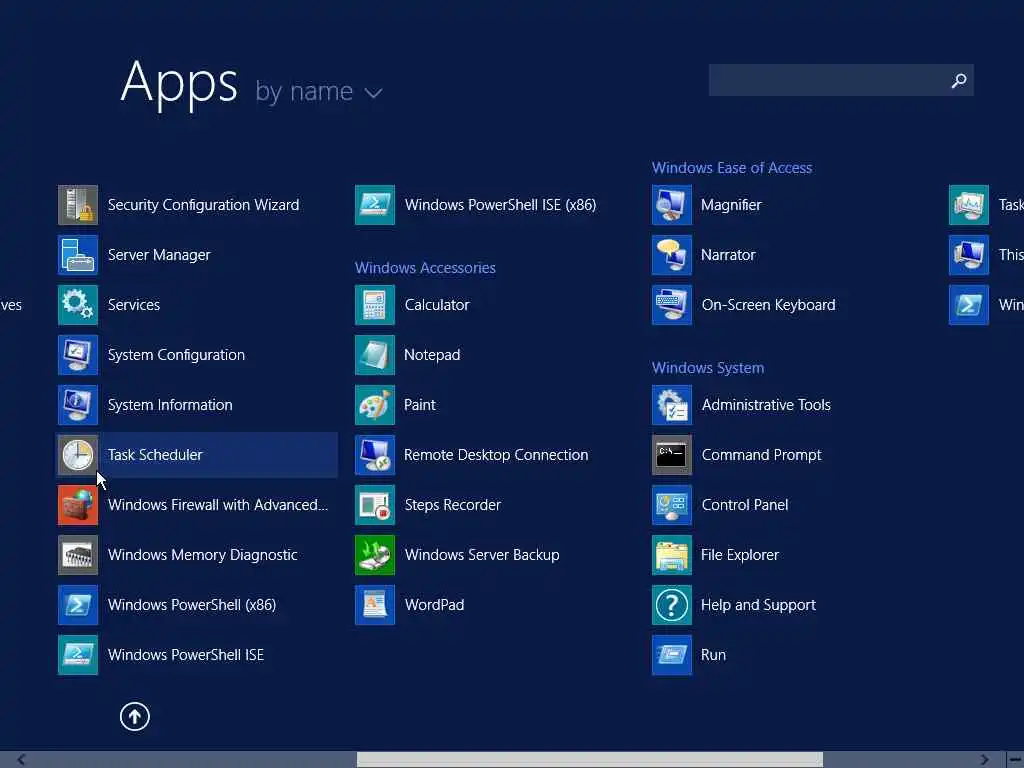Open the Services gear icon
The image size is (1024, 768).
(78, 305)
